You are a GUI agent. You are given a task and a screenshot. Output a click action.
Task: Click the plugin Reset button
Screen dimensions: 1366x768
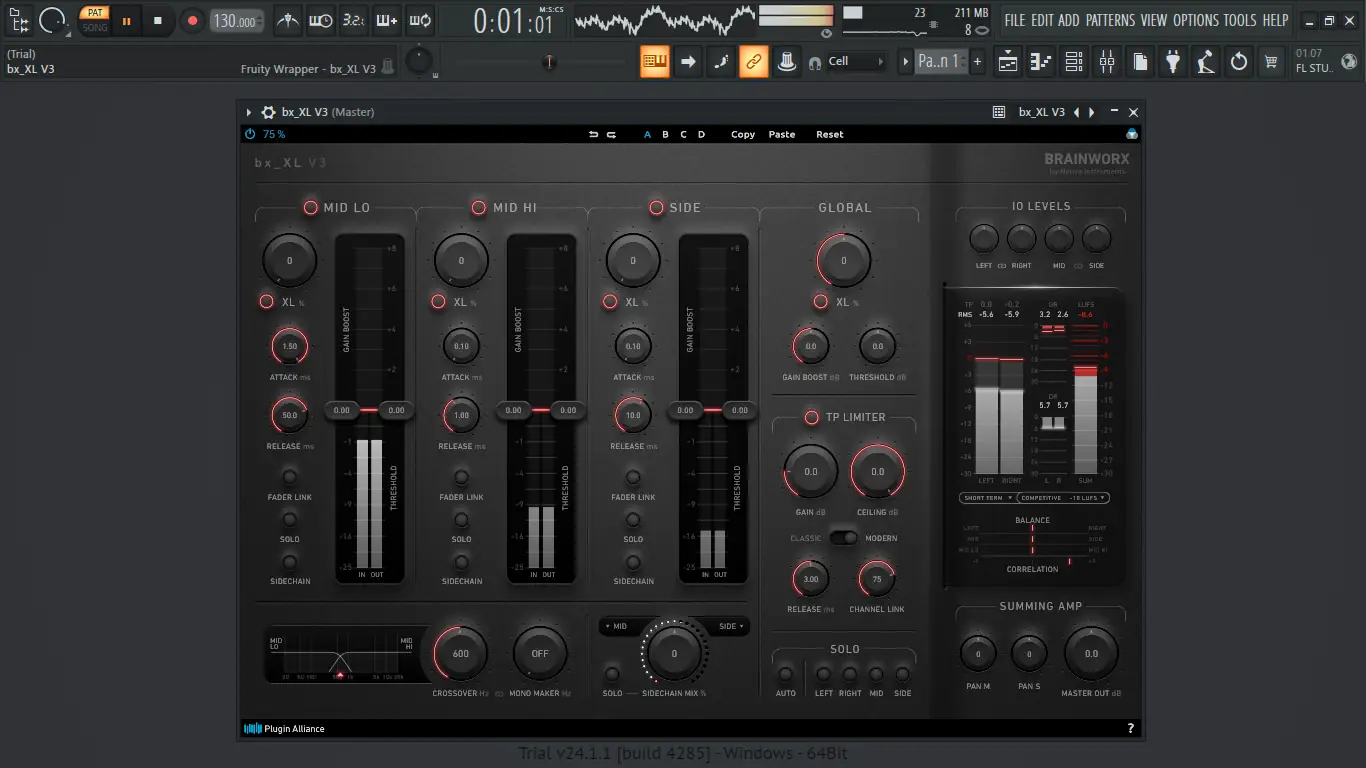829,134
